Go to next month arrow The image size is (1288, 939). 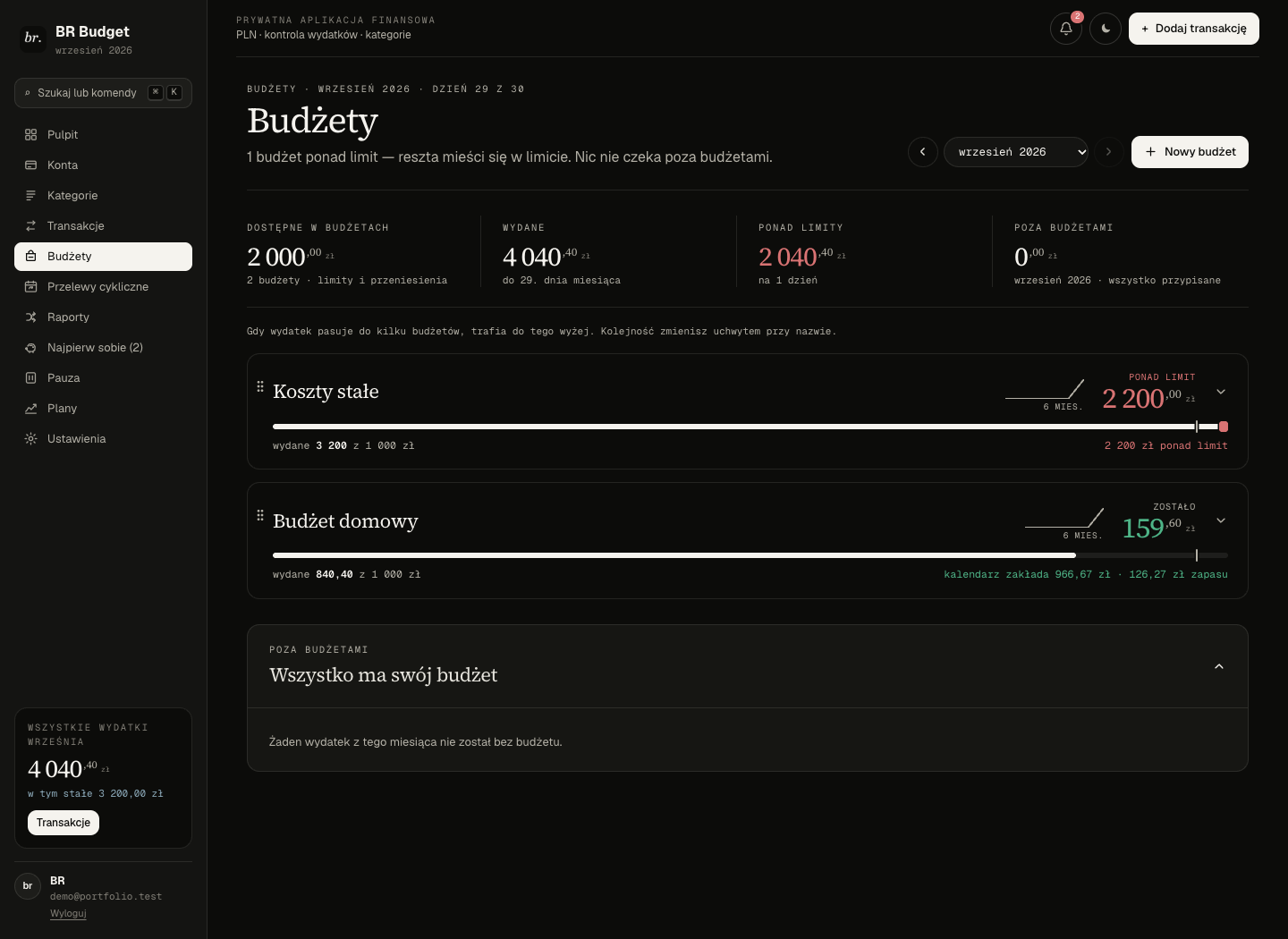click(x=1109, y=152)
